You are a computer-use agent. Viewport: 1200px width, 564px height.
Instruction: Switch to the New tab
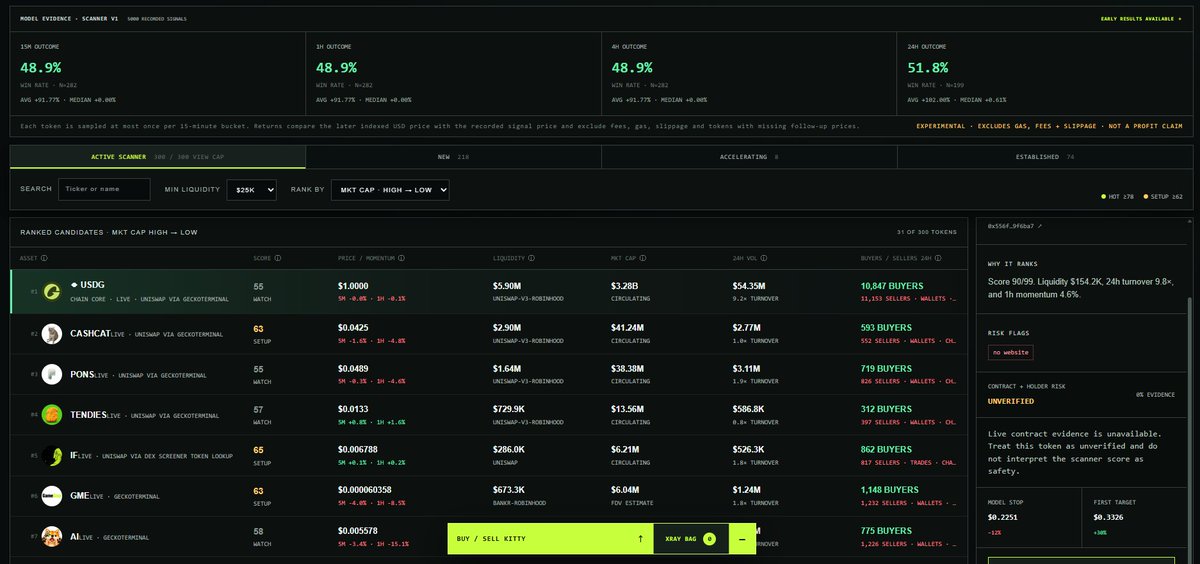point(453,157)
